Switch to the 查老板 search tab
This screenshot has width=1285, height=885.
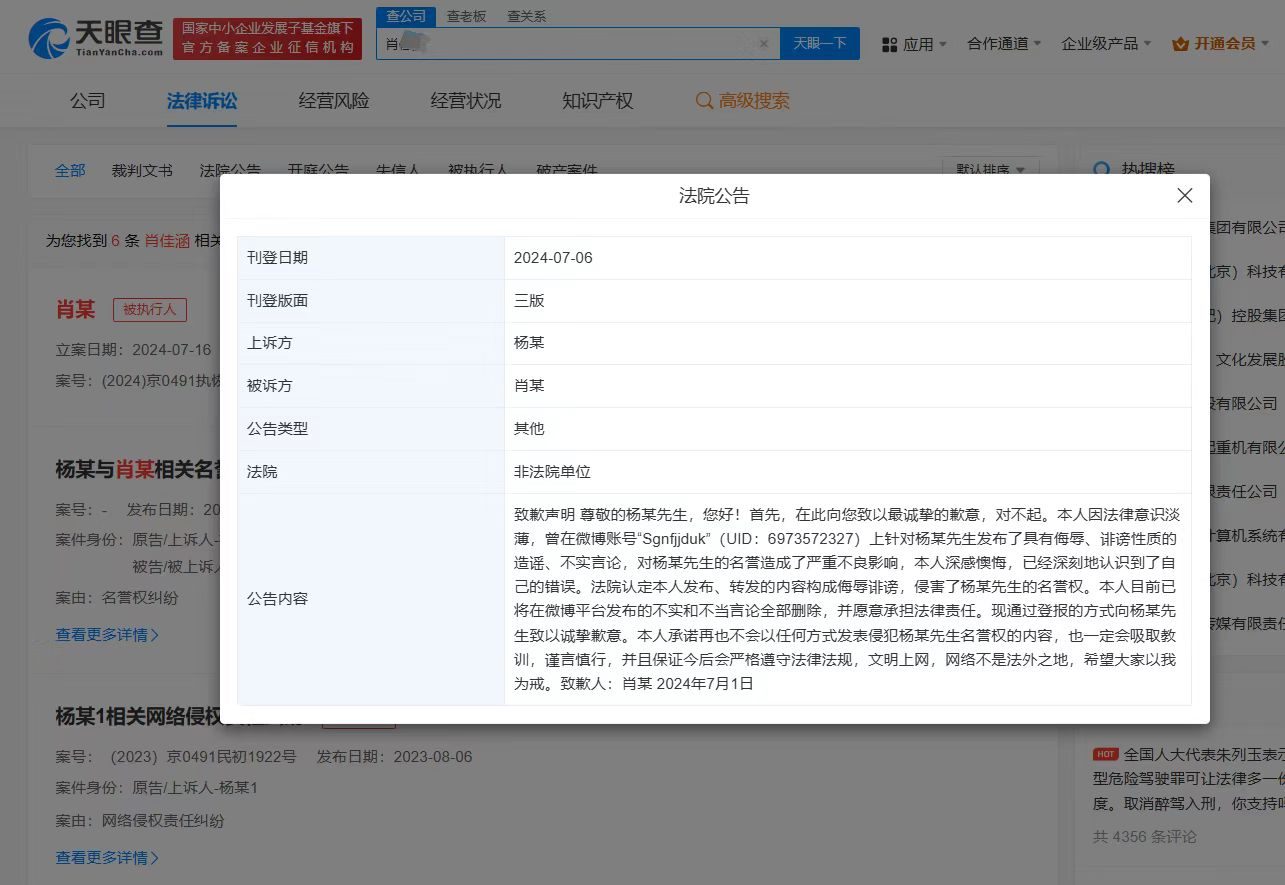coord(466,15)
